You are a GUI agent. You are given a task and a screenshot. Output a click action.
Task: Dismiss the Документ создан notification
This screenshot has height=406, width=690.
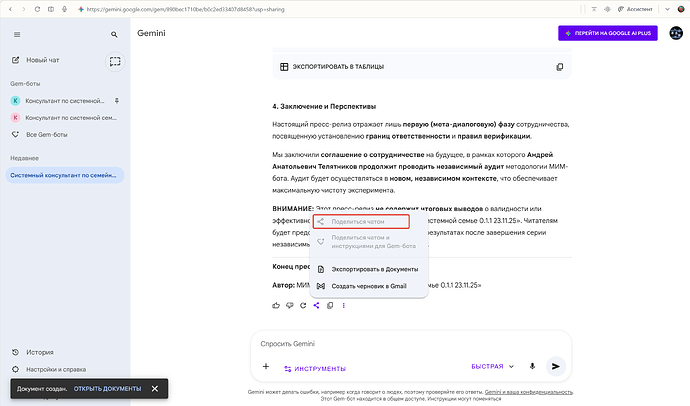(154, 388)
